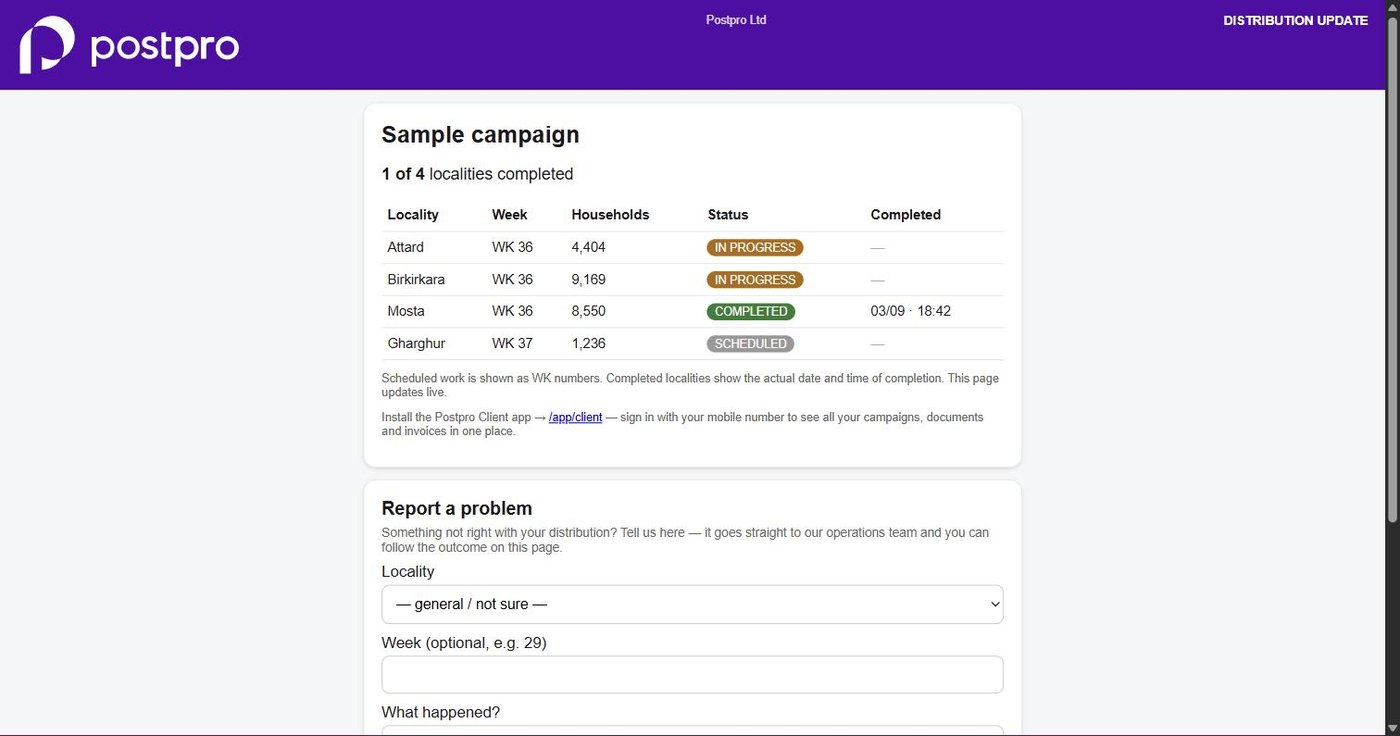Click the Sample campaign heading
This screenshot has width=1400, height=736.
pos(480,135)
